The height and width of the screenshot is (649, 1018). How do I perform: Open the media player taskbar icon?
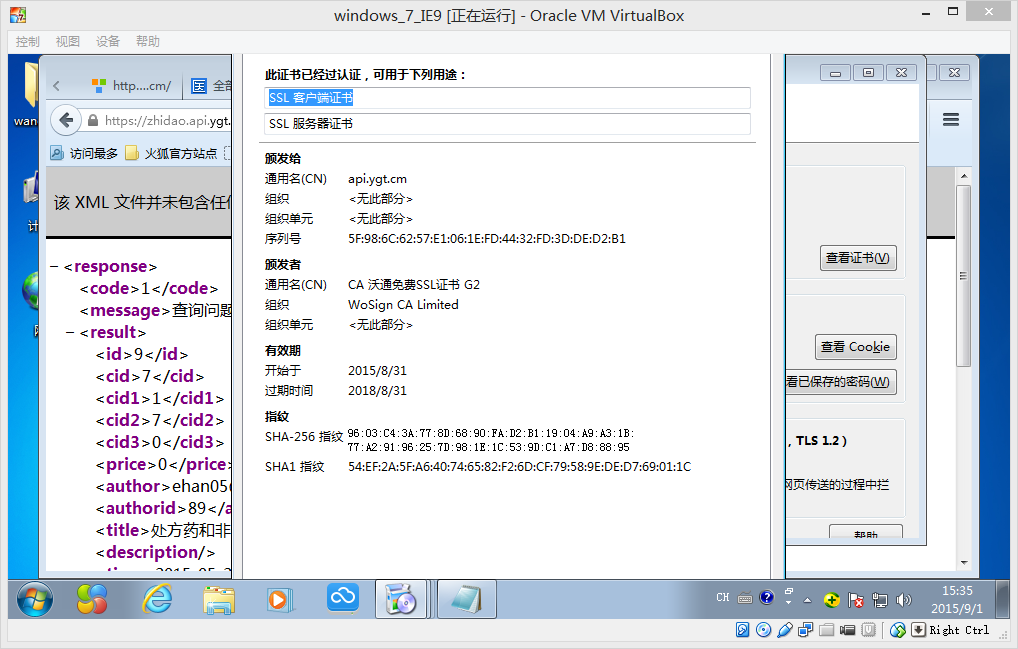tap(280, 598)
